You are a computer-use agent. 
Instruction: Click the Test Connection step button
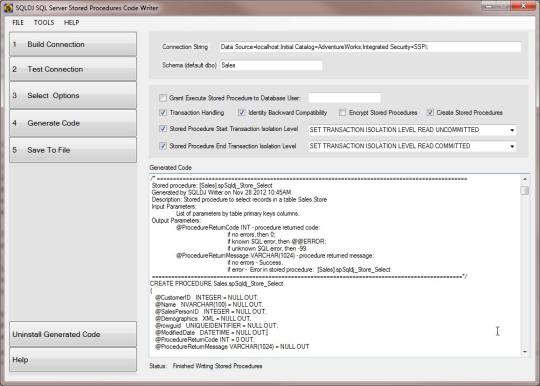(73, 69)
